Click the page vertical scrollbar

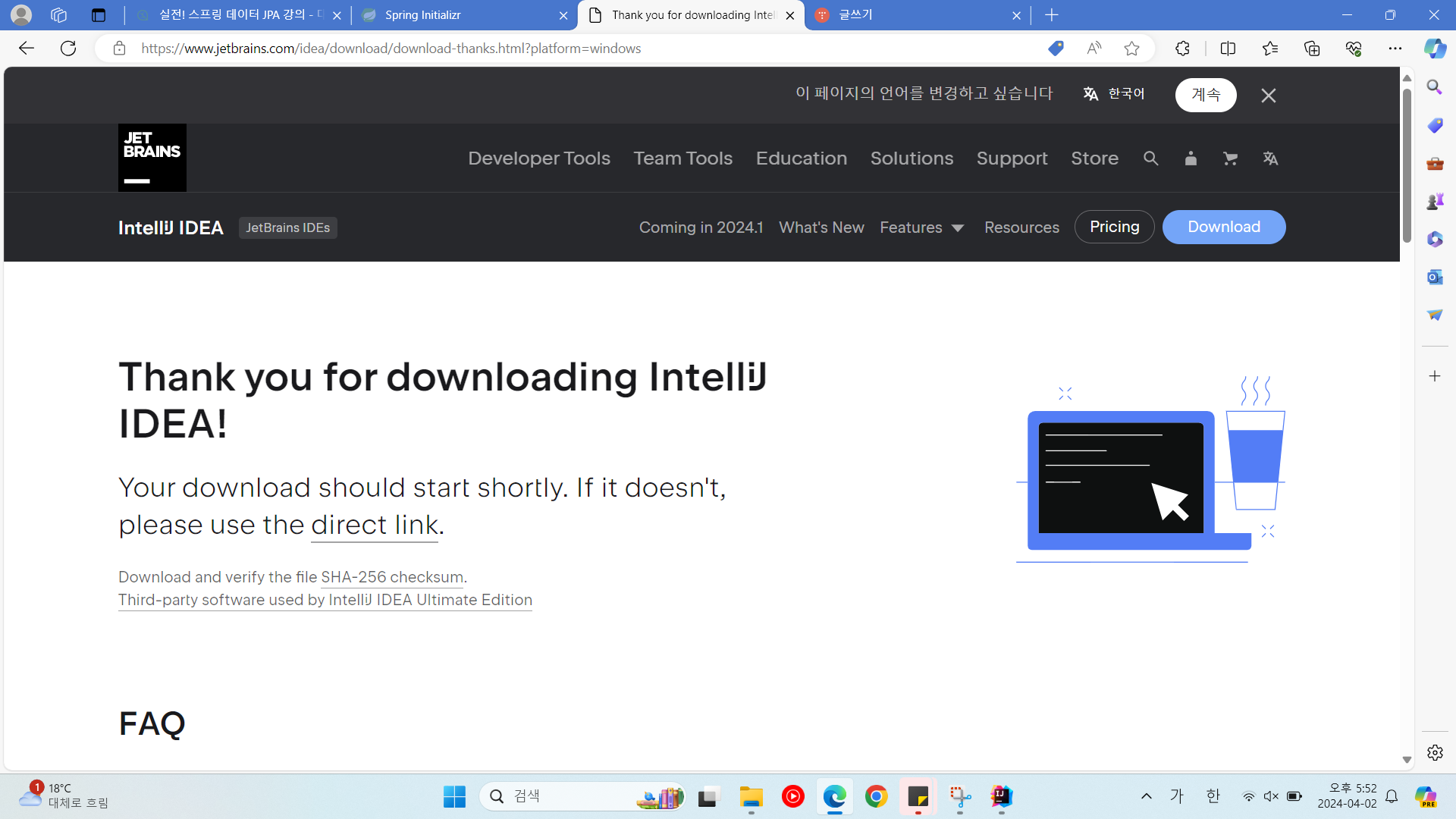[x=1407, y=167]
